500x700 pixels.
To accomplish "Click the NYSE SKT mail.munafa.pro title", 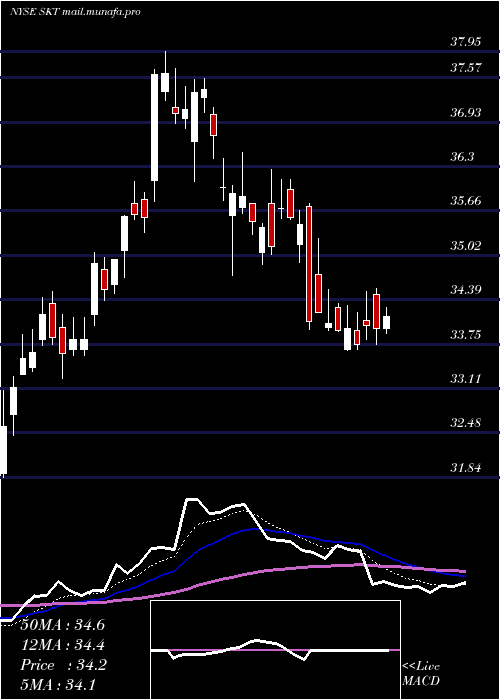I will (x=75, y=12).
